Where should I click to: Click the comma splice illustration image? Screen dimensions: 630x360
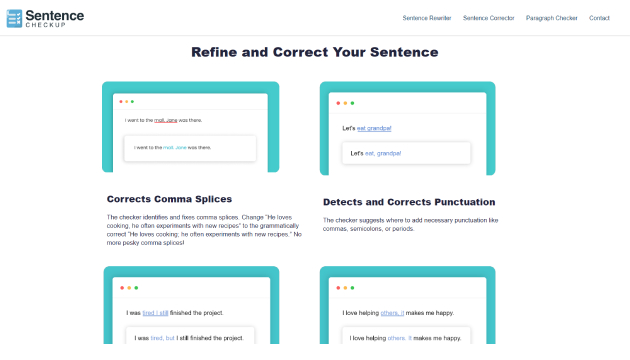click(190, 127)
